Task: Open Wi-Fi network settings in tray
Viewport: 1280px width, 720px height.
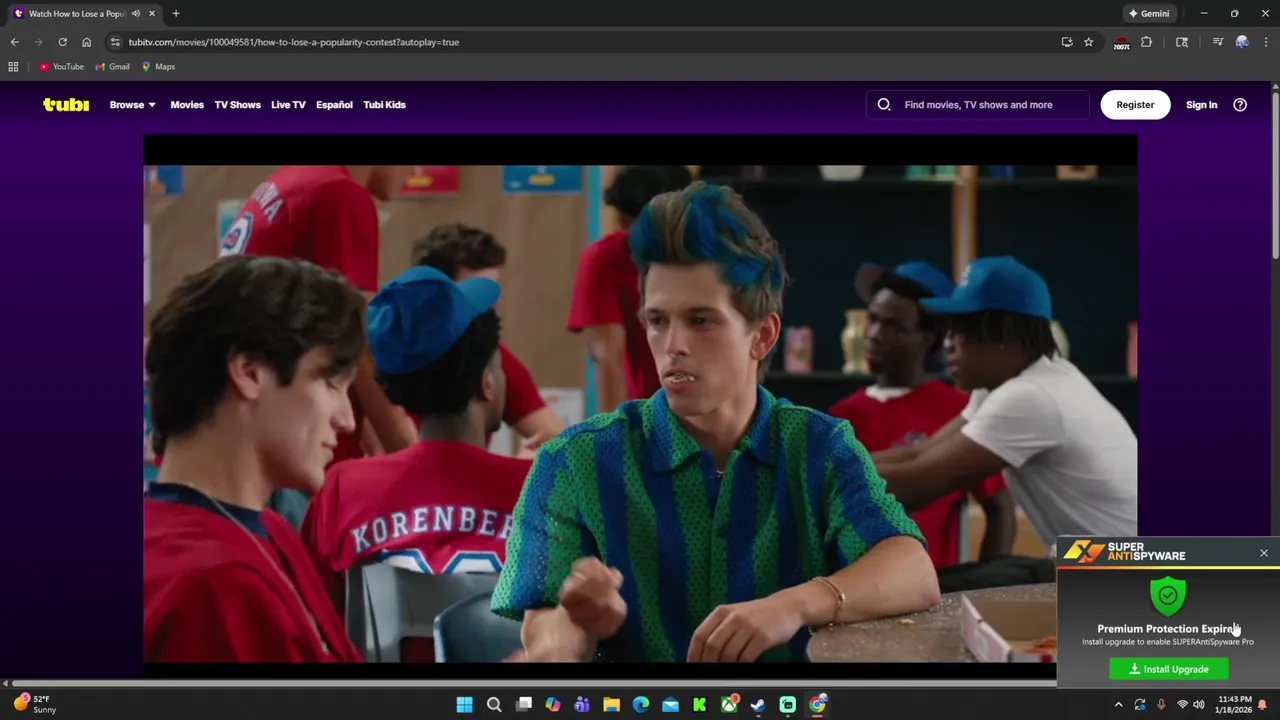Action: [x=1182, y=705]
